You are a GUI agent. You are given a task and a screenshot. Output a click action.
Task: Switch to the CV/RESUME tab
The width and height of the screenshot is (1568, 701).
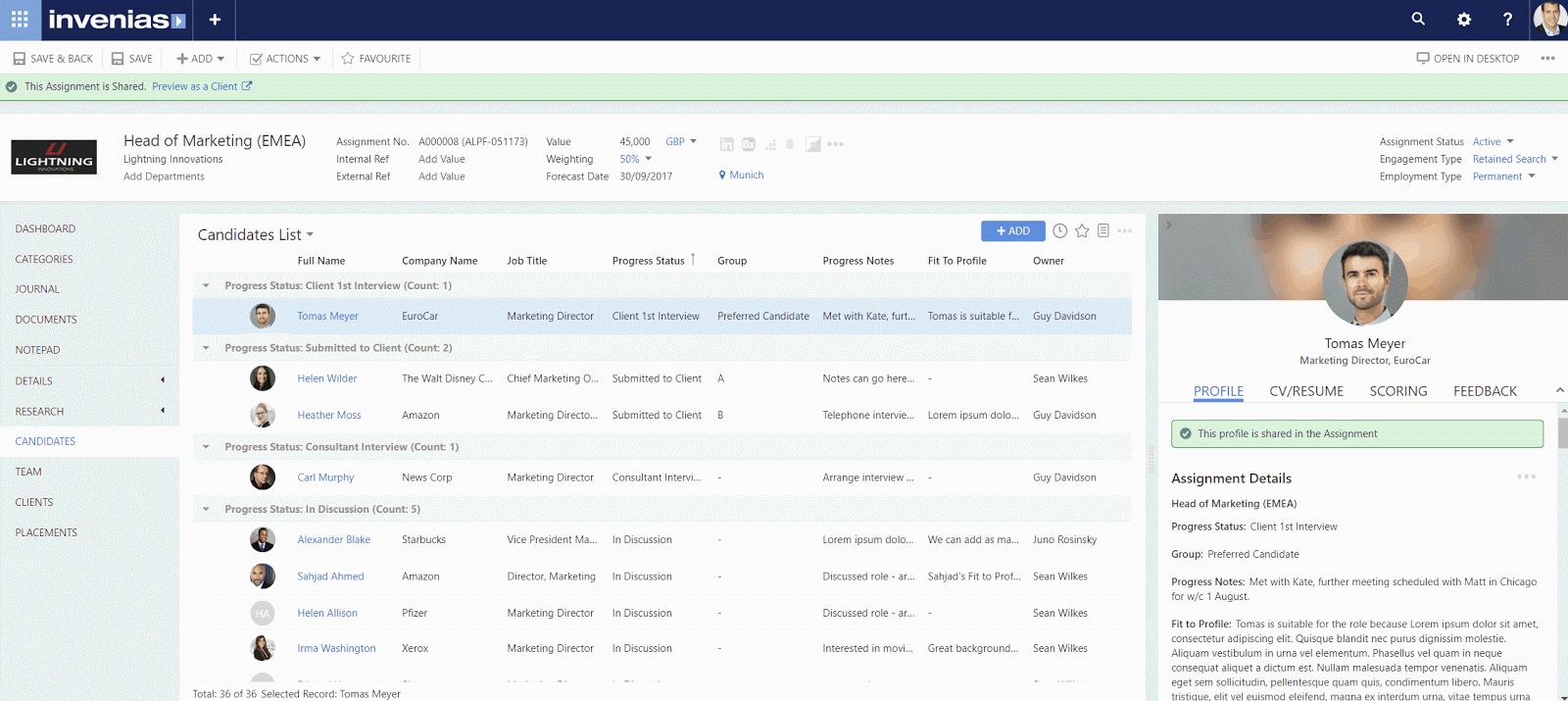click(x=1306, y=391)
